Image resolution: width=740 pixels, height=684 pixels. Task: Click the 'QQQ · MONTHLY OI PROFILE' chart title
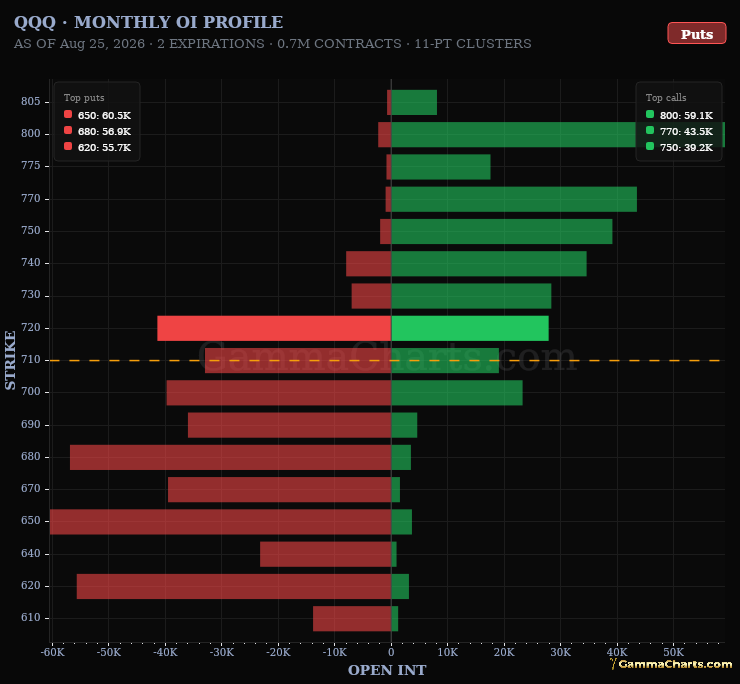tap(148, 22)
